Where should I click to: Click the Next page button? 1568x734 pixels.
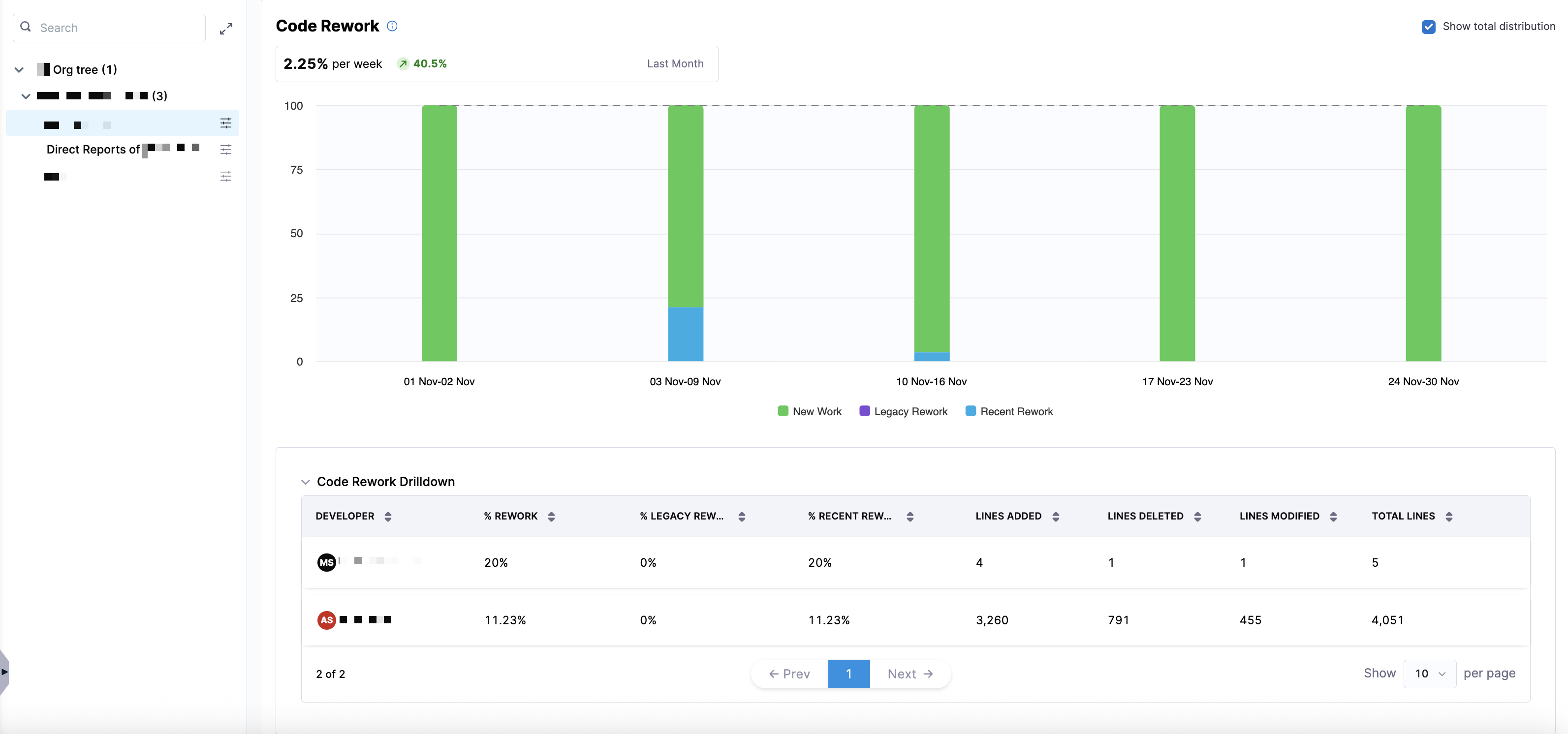[909, 674]
